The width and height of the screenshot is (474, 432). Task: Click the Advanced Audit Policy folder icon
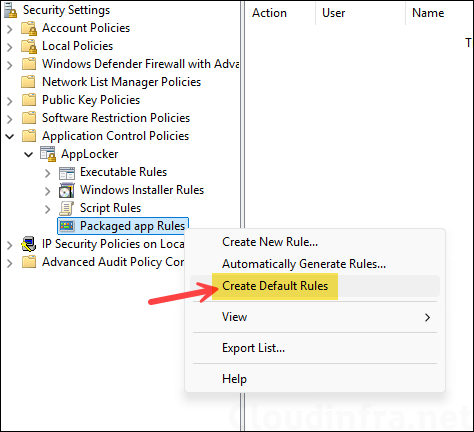[x=29, y=262]
